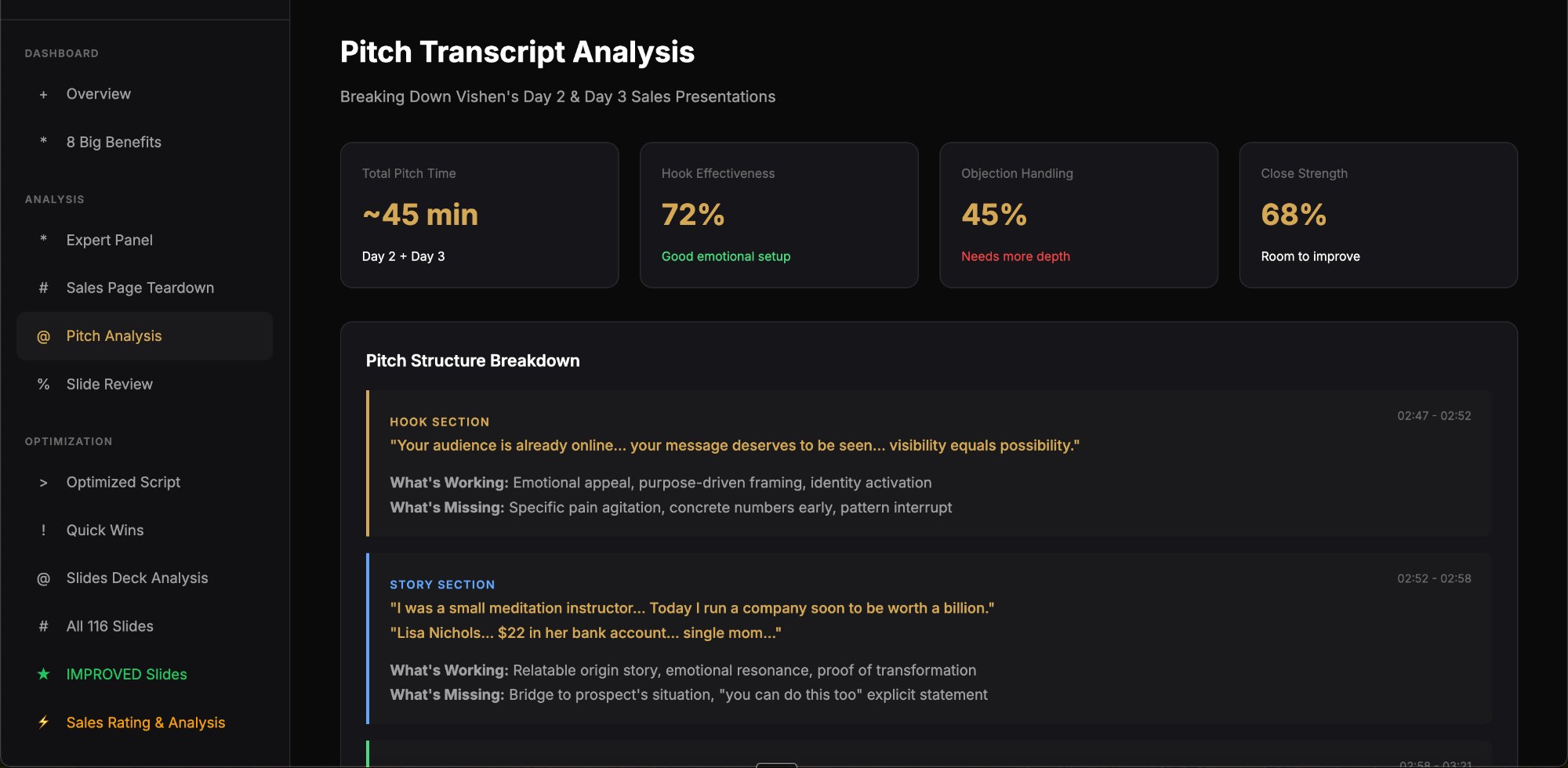
Task: Click the "Room to improve" label
Action: (x=1310, y=256)
